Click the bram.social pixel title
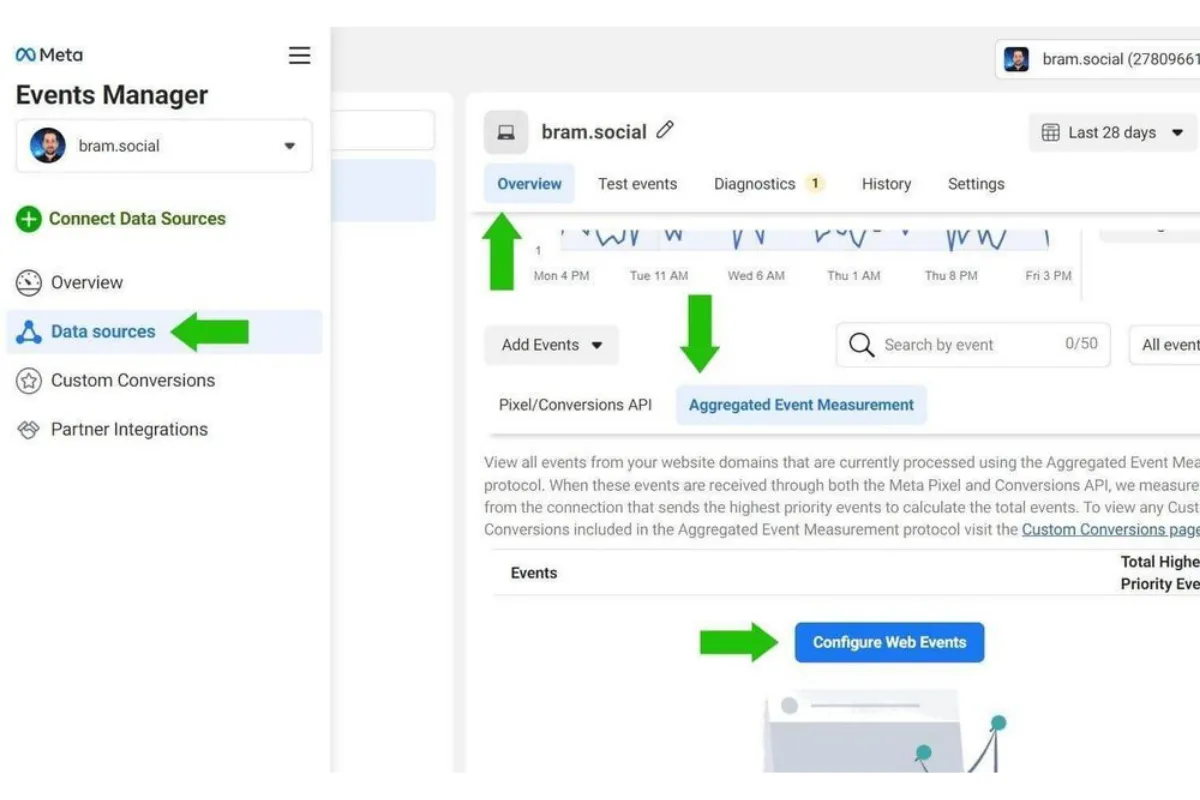Viewport: 1200px width, 800px height. tap(594, 132)
